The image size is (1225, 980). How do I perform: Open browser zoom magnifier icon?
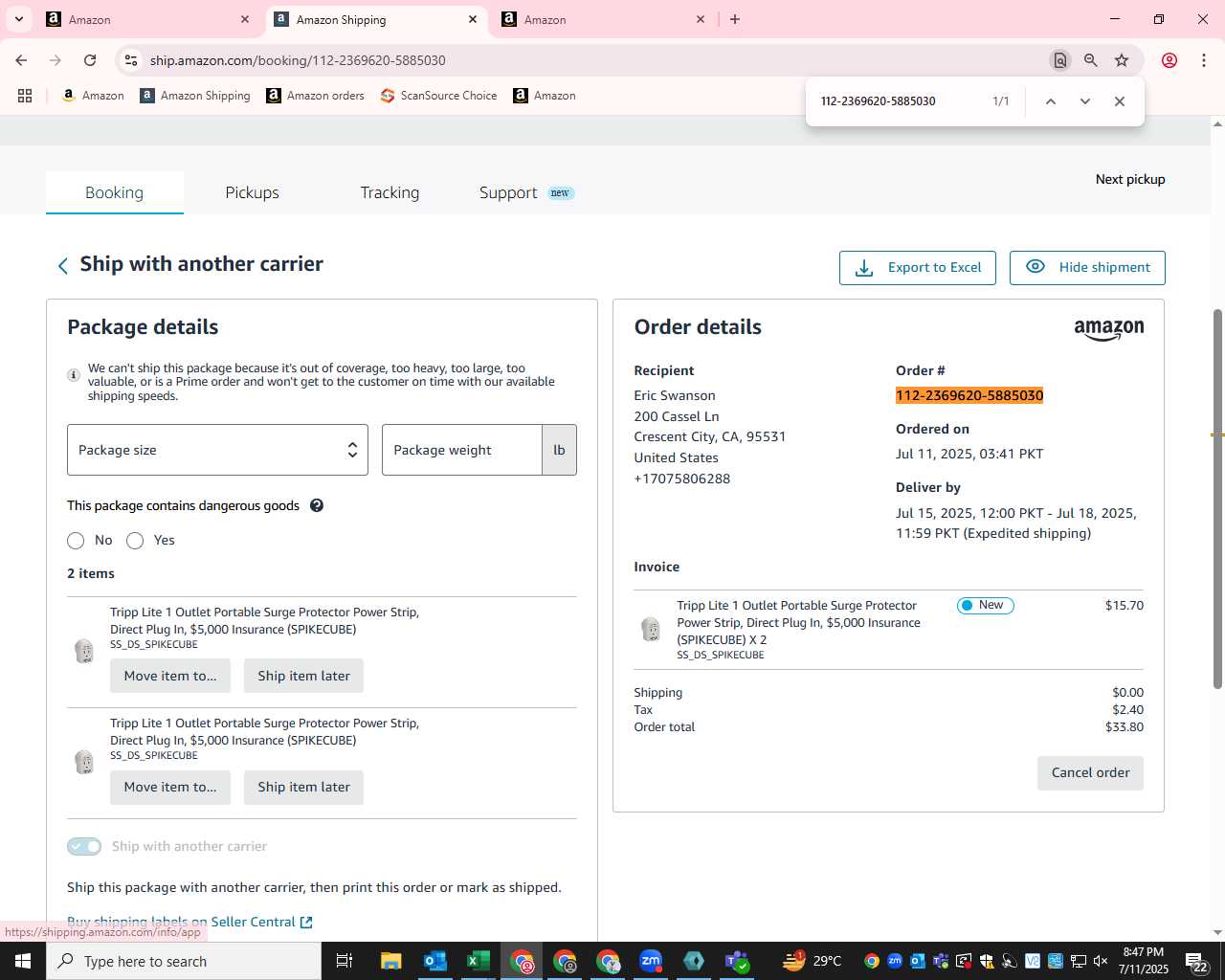coord(1090,60)
